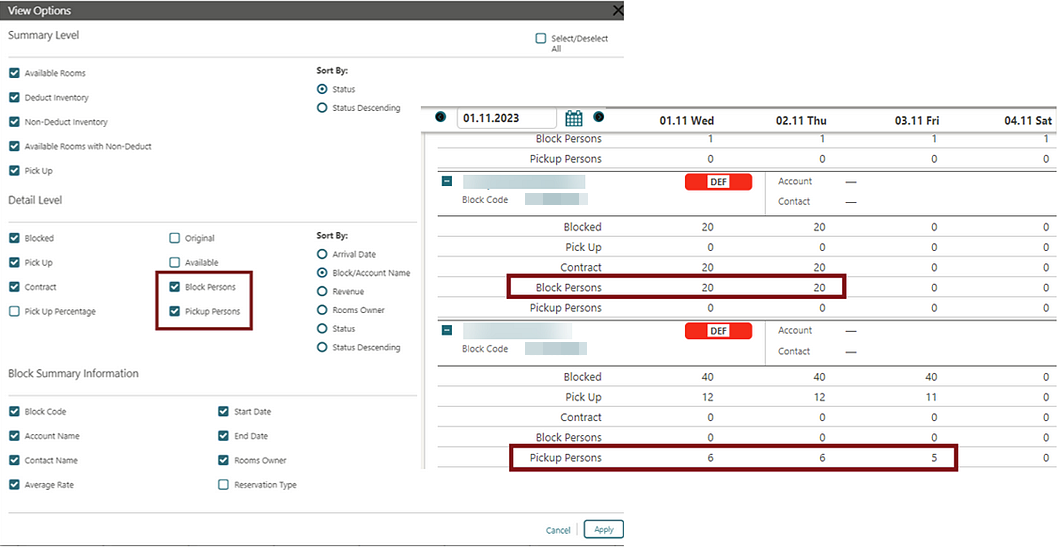Select Status Descending in Summary Level sort
This screenshot has width=1058, height=547.
[322, 107]
